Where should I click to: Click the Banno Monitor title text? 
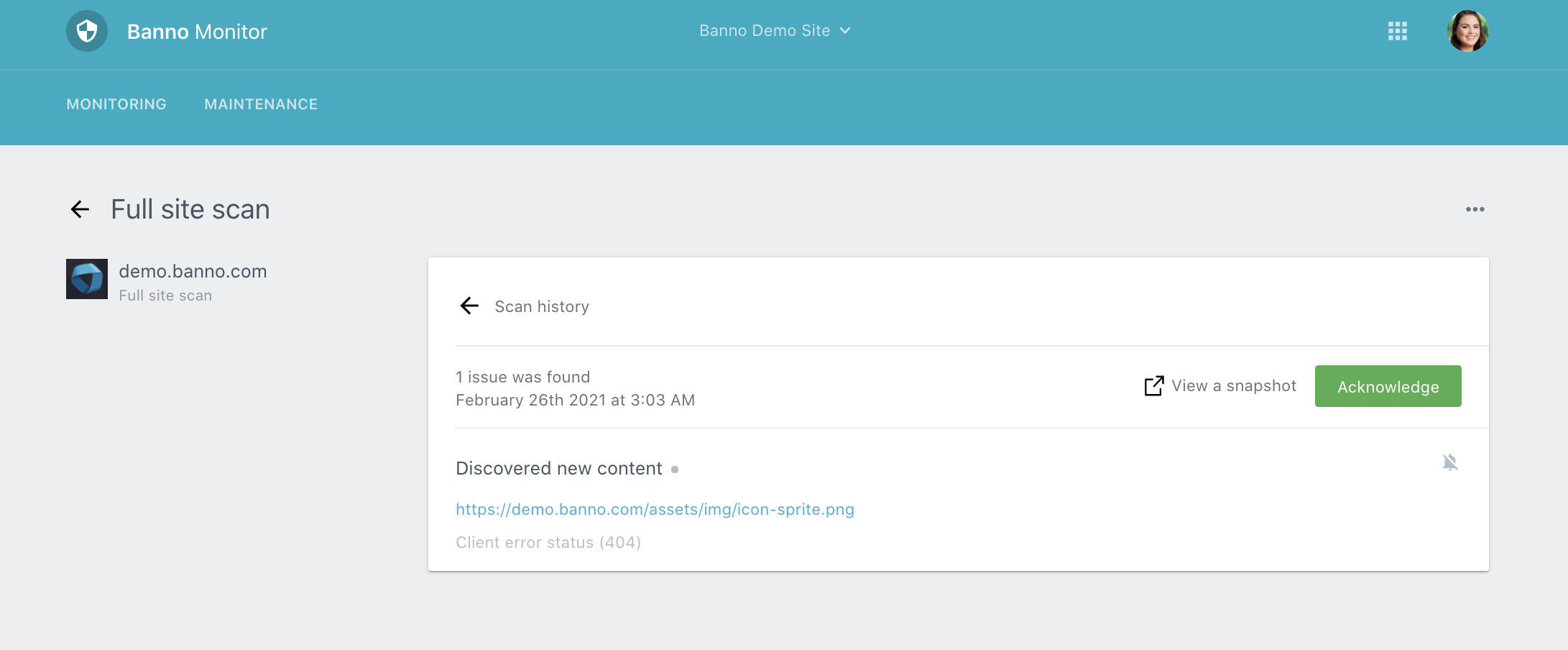coord(197,32)
